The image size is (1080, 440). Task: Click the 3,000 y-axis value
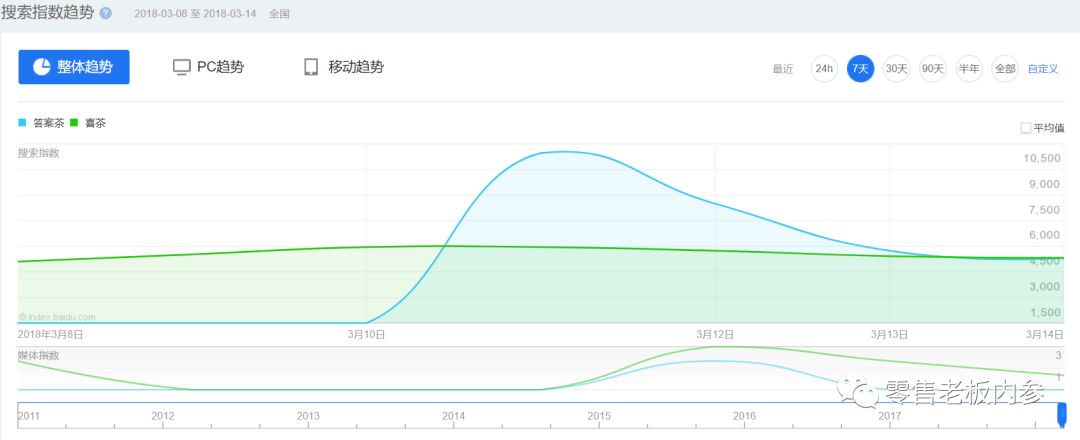click(x=1045, y=286)
